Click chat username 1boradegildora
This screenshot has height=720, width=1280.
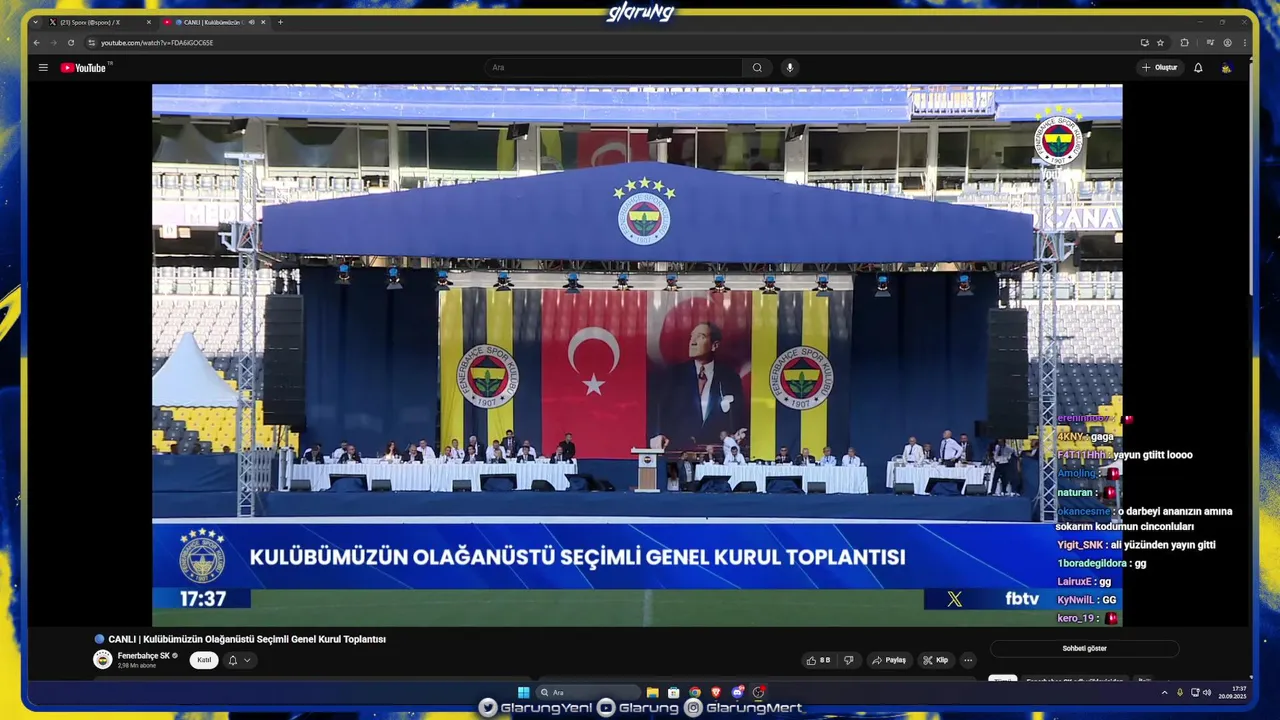coord(1091,564)
